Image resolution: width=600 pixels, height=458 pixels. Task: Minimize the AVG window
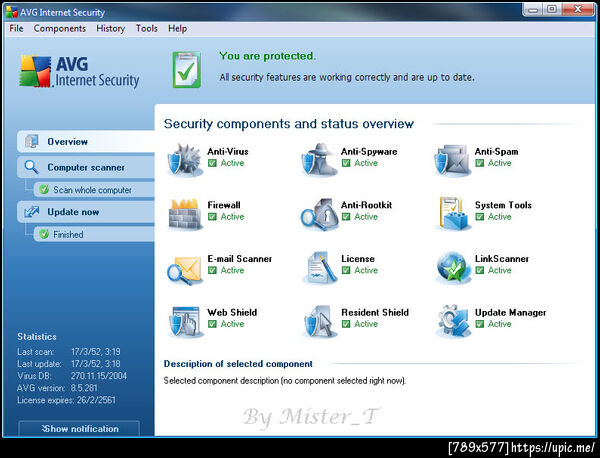(532, 10)
